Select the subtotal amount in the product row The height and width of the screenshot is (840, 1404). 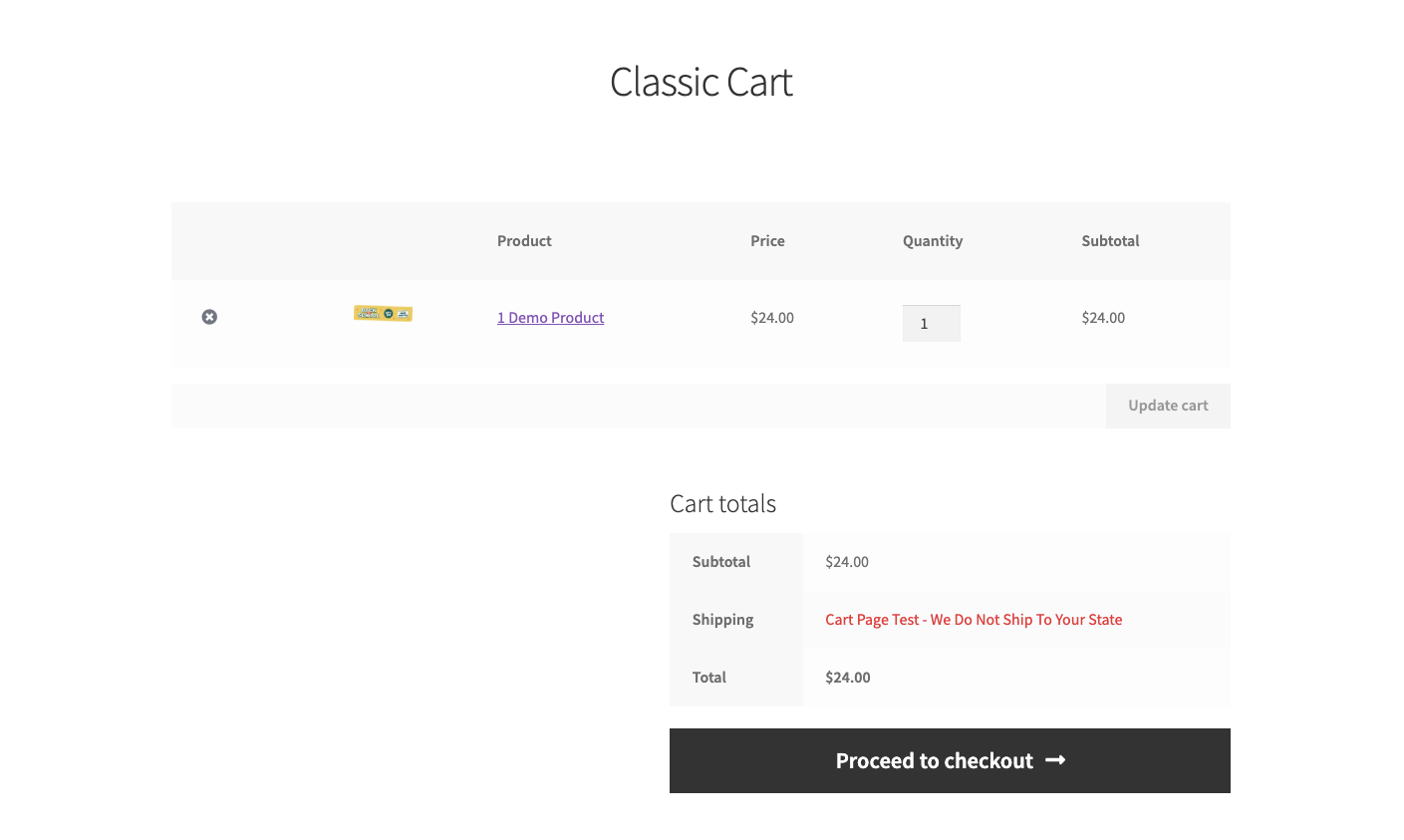(1103, 318)
